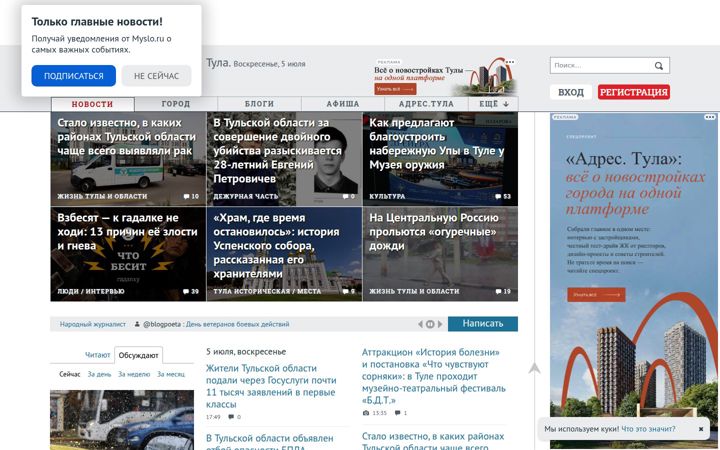This screenshot has height=450, width=720.
Task: Click camera icon under Б.Д.Т. festival article
Action: click(x=366, y=413)
